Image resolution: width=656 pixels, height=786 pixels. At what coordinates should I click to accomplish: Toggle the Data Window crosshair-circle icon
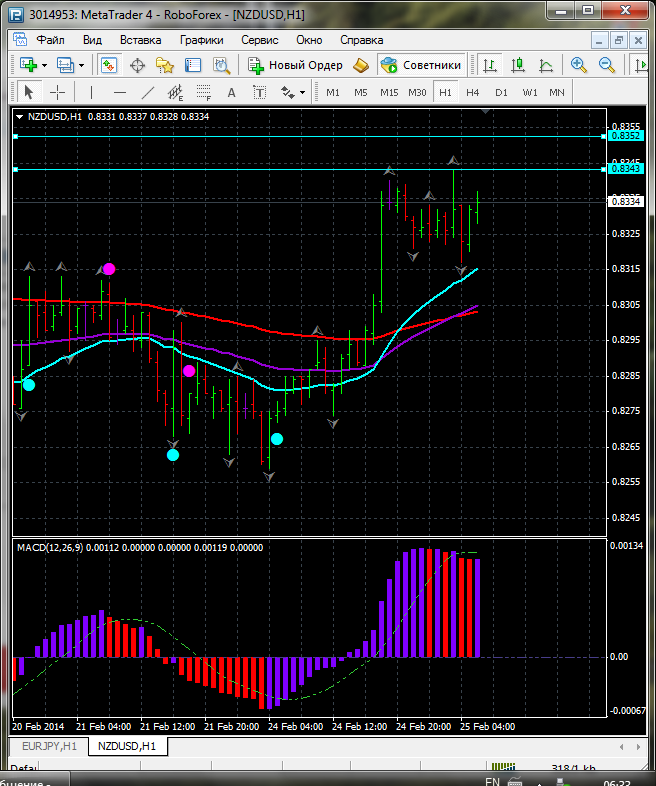click(x=137, y=65)
